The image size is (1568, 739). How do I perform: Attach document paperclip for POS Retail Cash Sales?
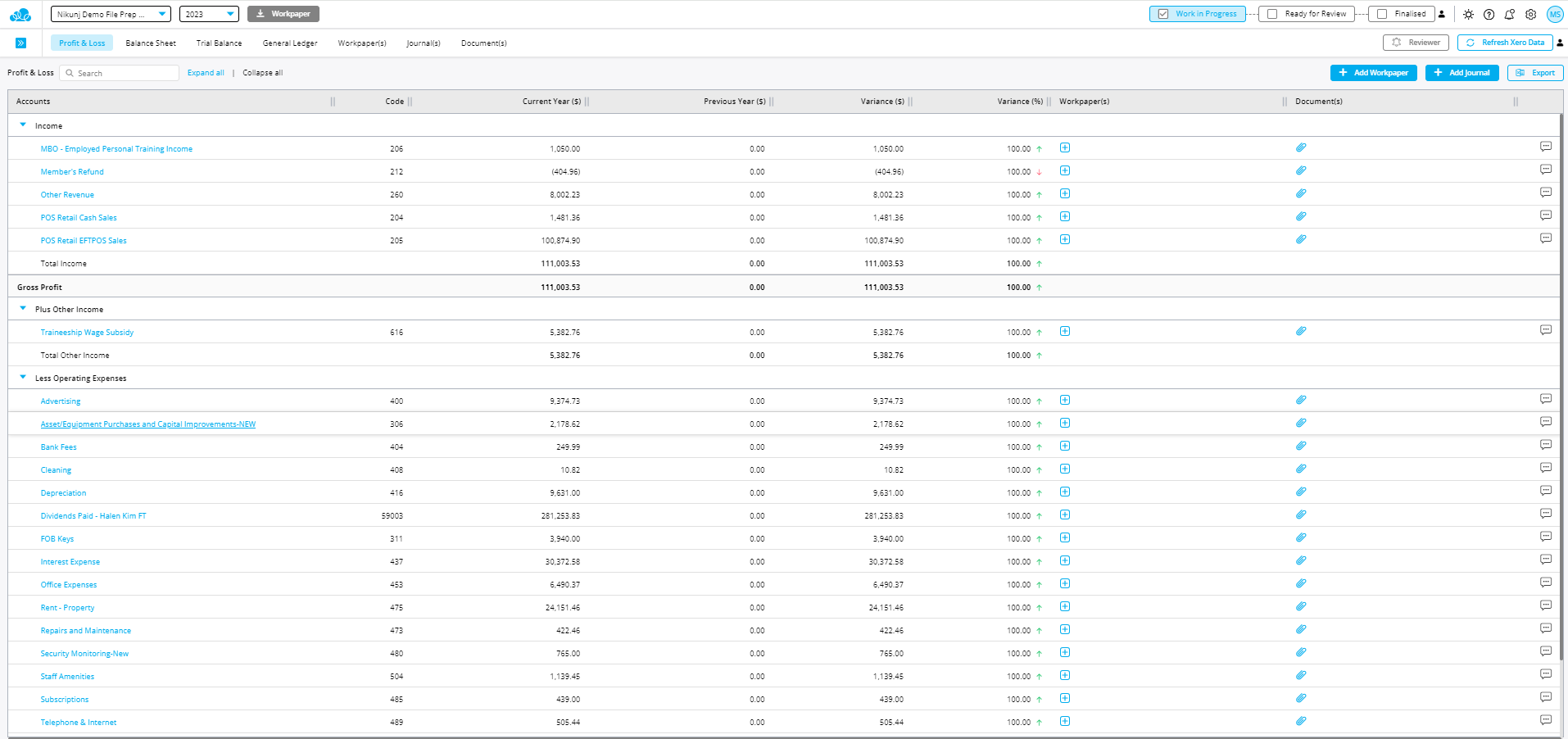coord(1301,217)
